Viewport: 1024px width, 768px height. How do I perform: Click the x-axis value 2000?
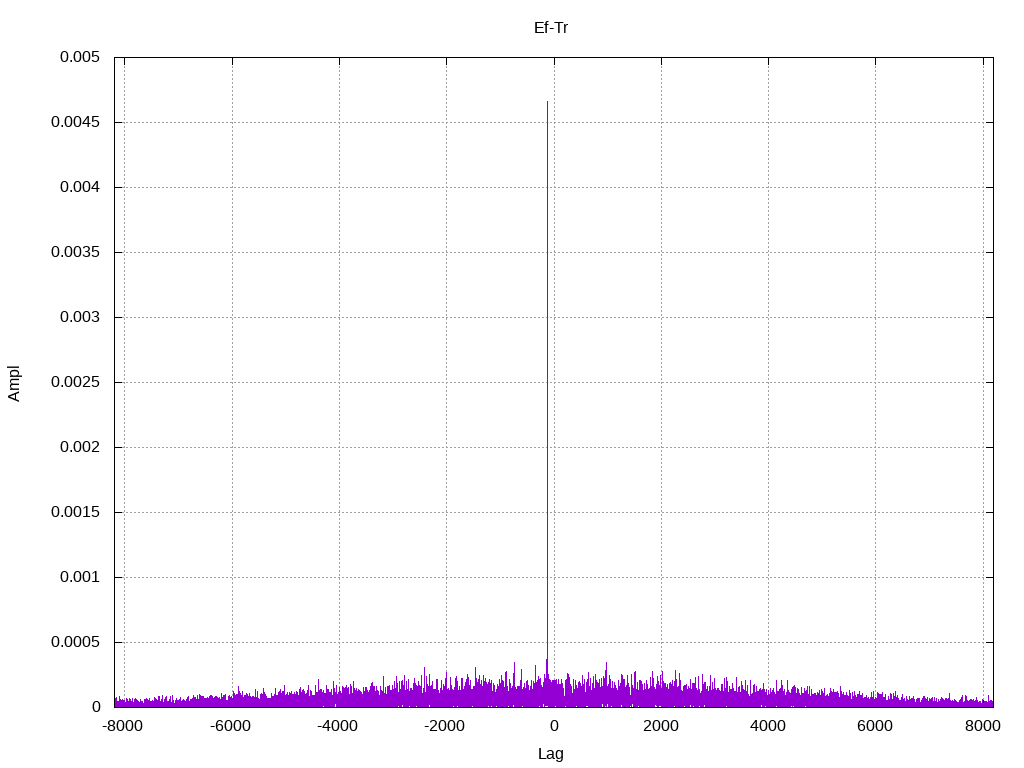661,726
